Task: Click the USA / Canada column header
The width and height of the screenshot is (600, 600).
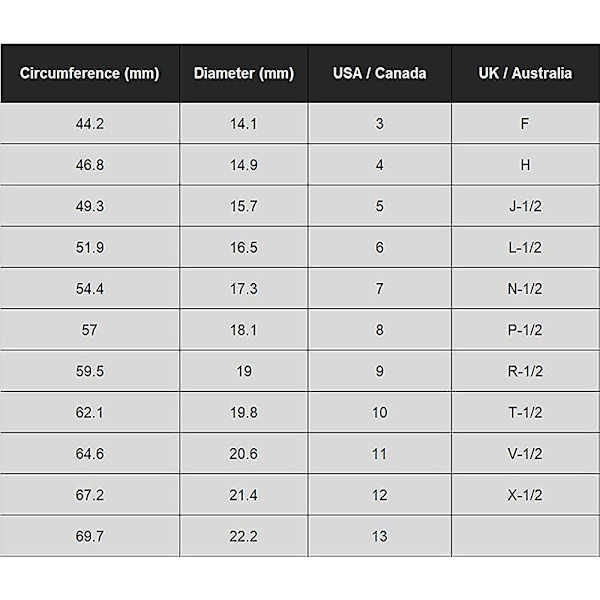Action: (x=380, y=73)
